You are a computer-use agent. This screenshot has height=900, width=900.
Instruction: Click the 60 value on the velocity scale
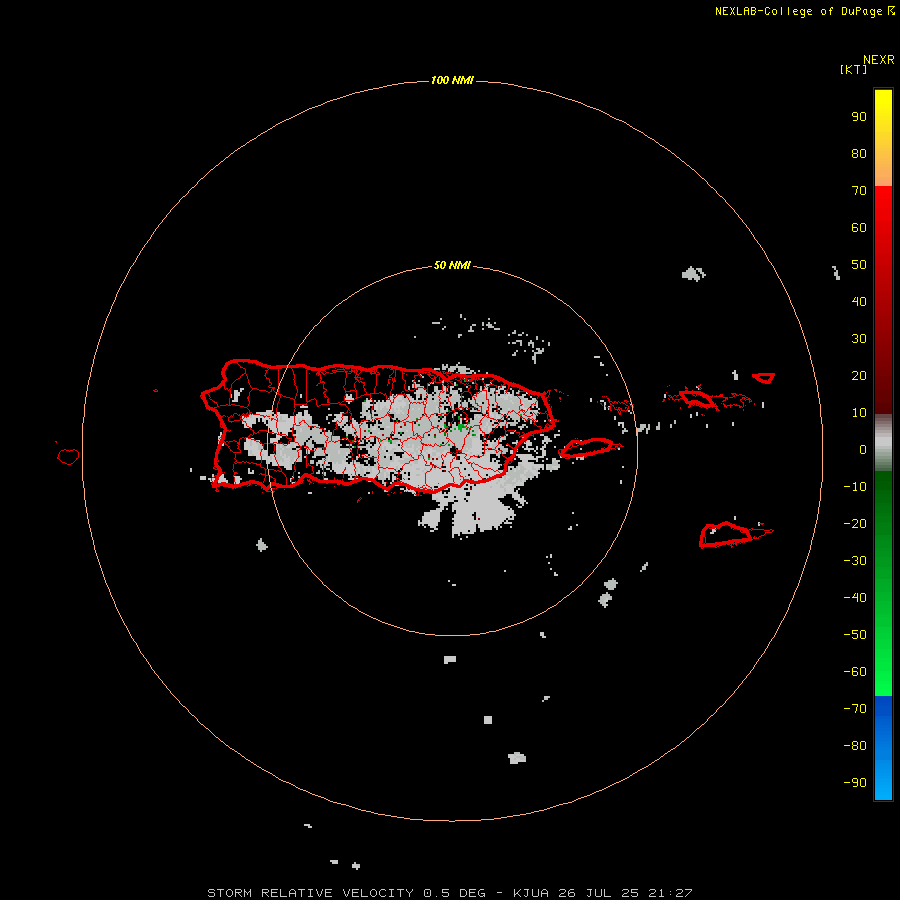[859, 228]
